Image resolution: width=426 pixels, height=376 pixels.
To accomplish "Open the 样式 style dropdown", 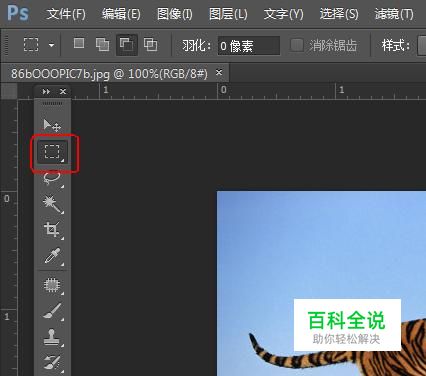I will (x=422, y=45).
